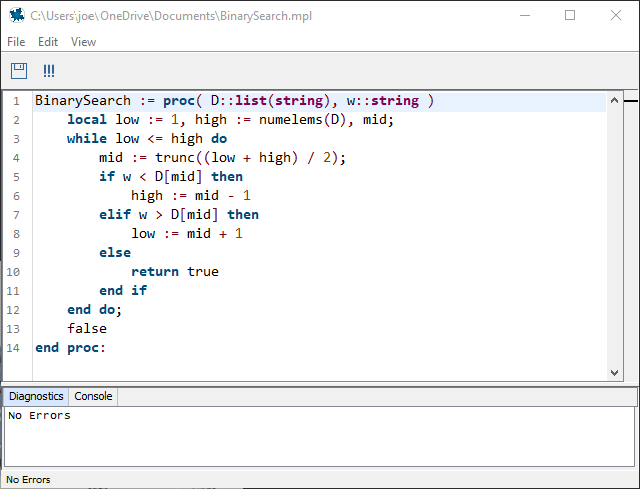Open the View menu

83,42
